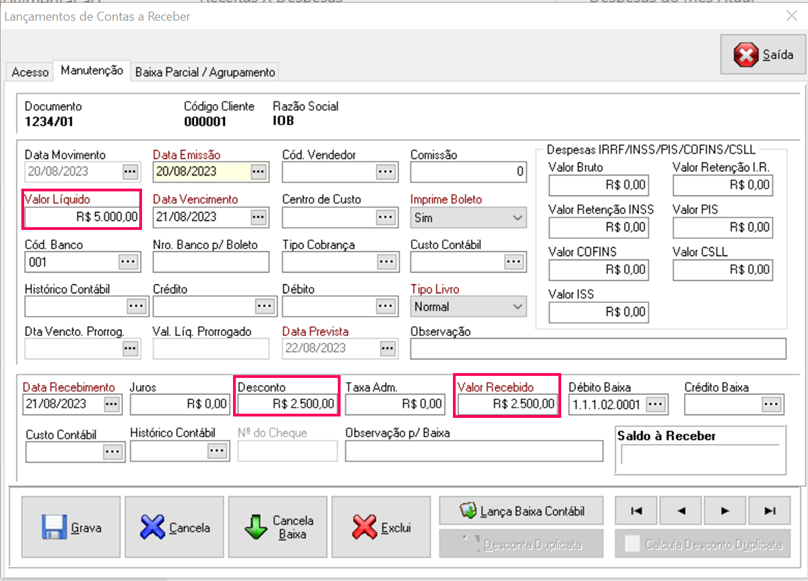Click the Observação text field

pyautogui.click(x=597, y=349)
